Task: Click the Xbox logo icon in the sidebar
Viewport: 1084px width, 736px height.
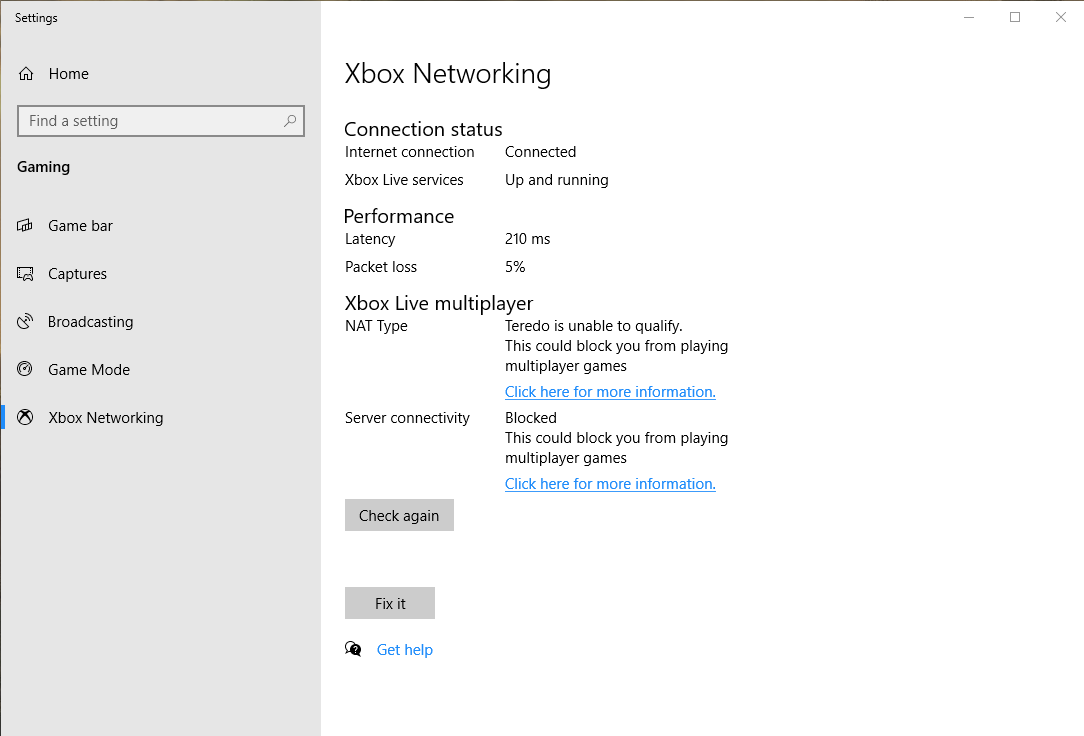Action: (x=25, y=417)
